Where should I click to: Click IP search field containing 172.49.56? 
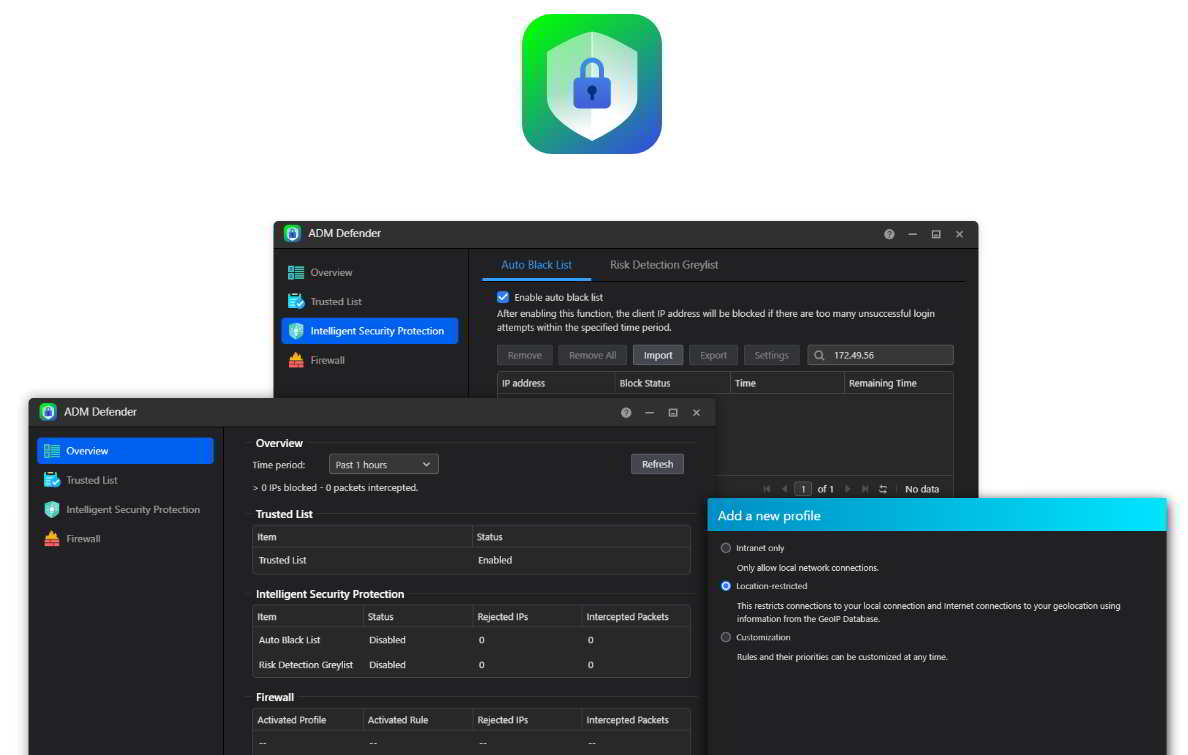pyautogui.click(x=880, y=355)
